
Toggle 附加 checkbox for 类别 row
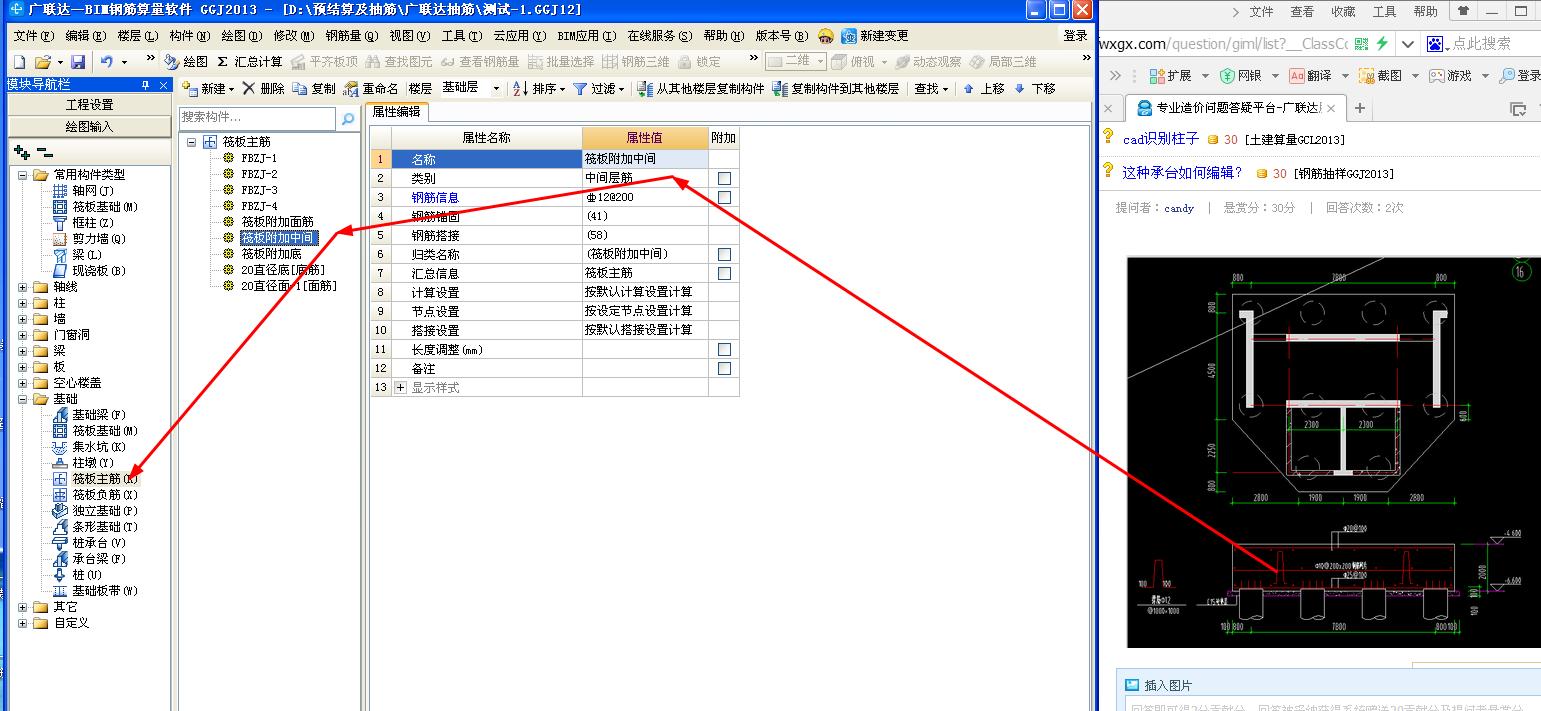click(724, 178)
